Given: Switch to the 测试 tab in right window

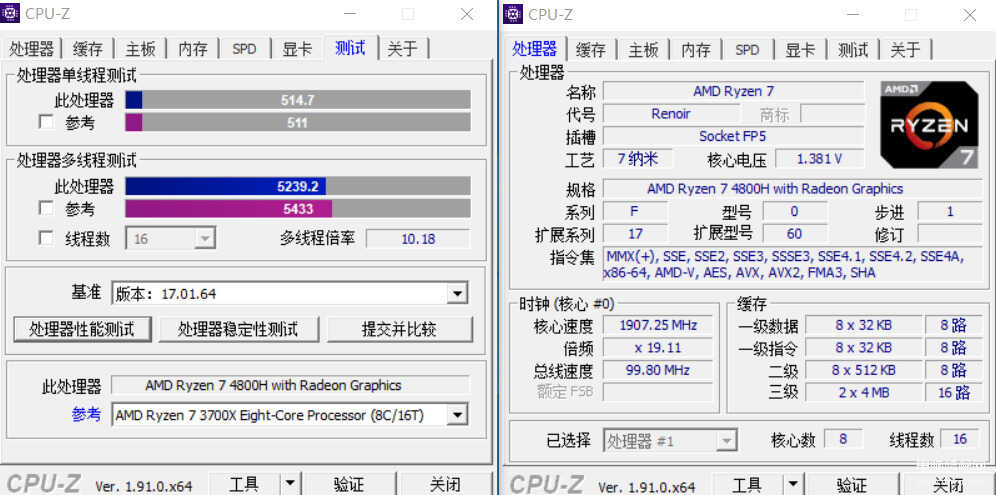Looking at the screenshot, I should click(x=853, y=49).
